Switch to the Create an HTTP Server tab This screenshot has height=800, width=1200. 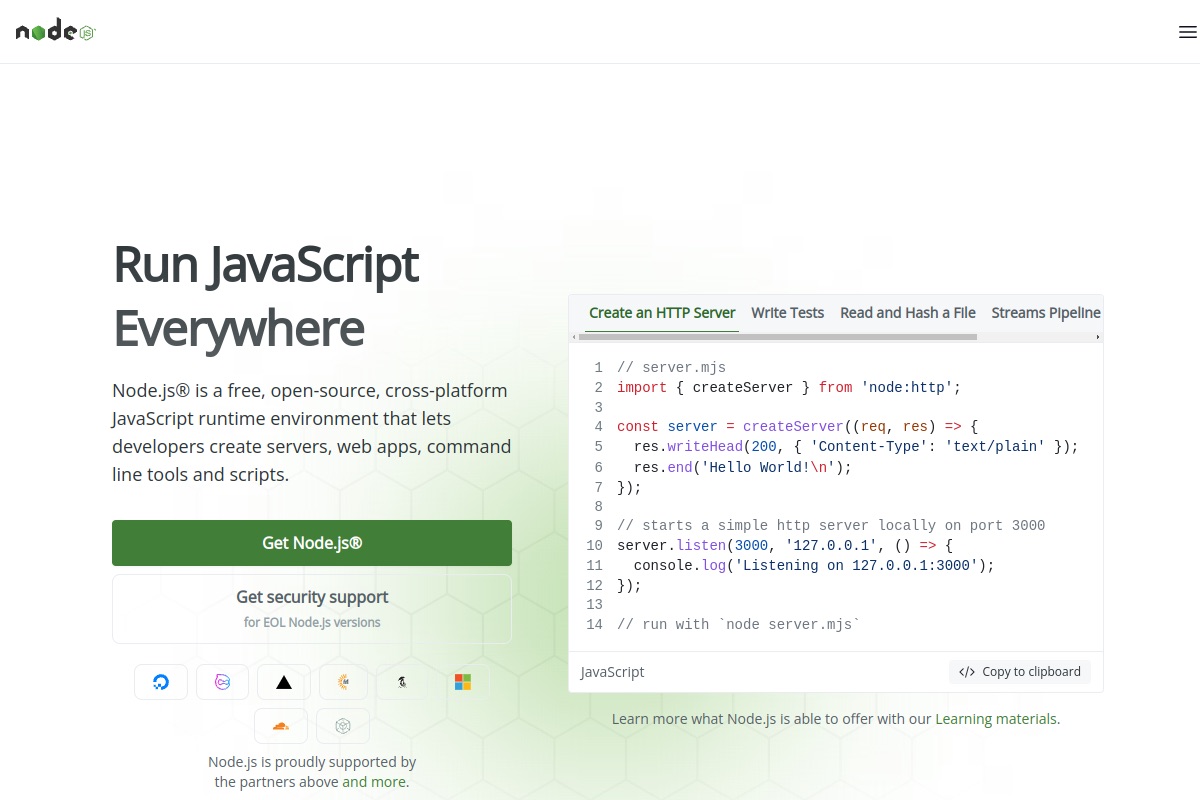point(662,313)
